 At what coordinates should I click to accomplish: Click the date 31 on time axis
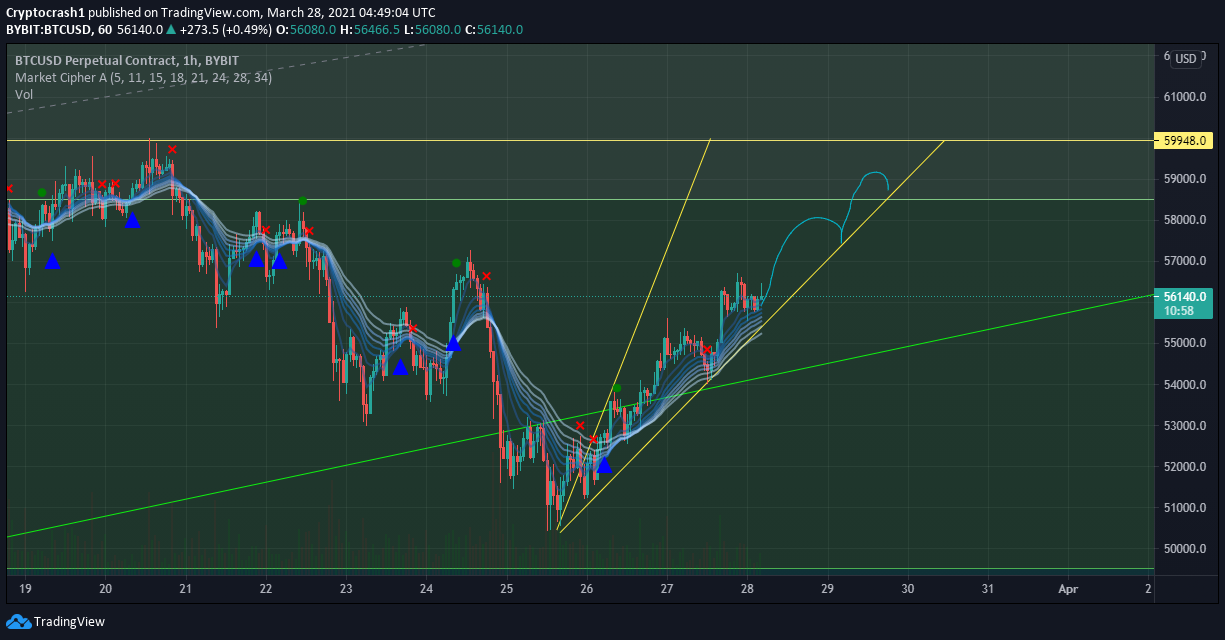988,589
